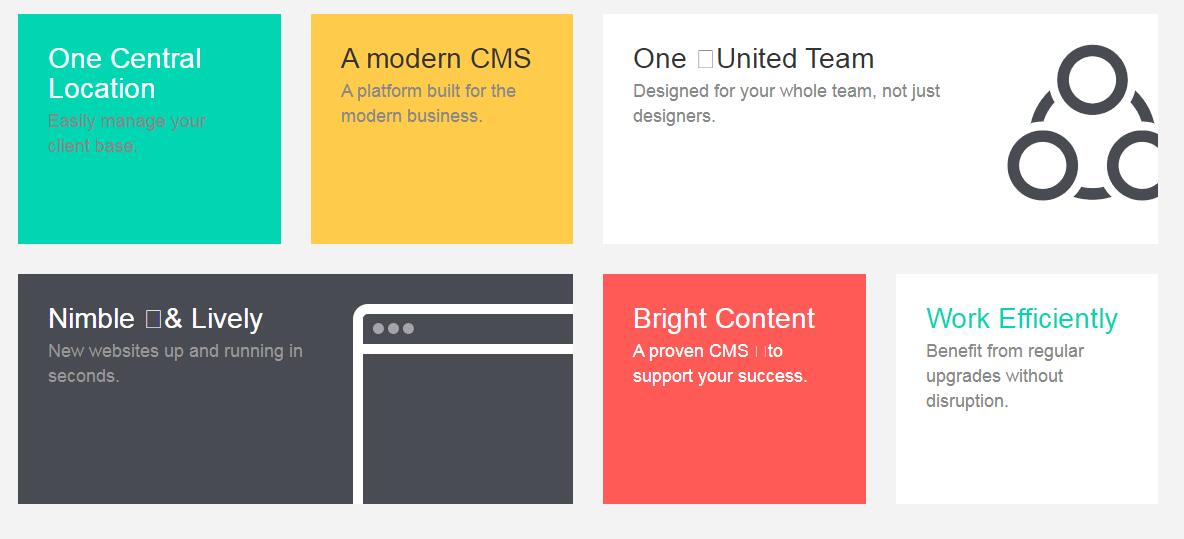Open the "One Central Location" heading
This screenshot has width=1184, height=539.
pos(124,73)
